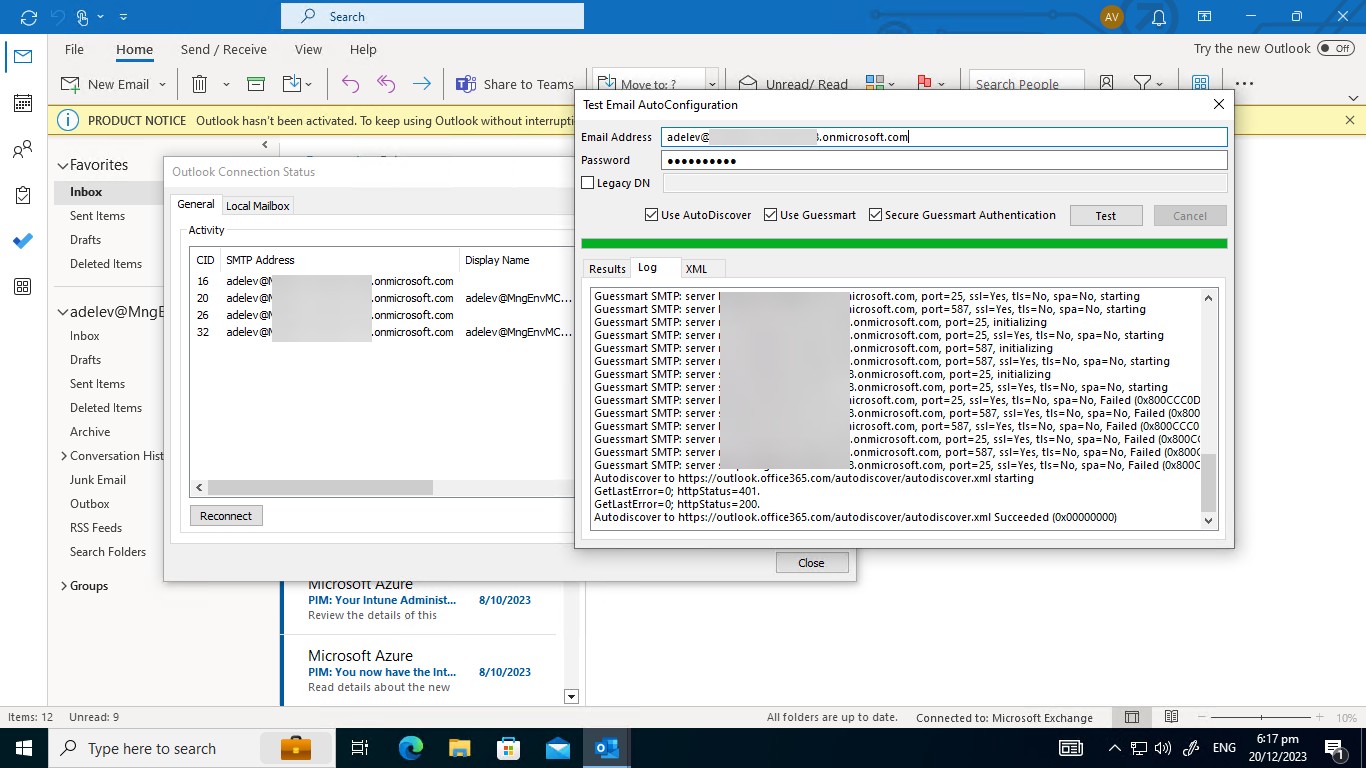The height and width of the screenshot is (768, 1366).
Task: Open Address Book icon in ribbon
Action: click(1107, 84)
